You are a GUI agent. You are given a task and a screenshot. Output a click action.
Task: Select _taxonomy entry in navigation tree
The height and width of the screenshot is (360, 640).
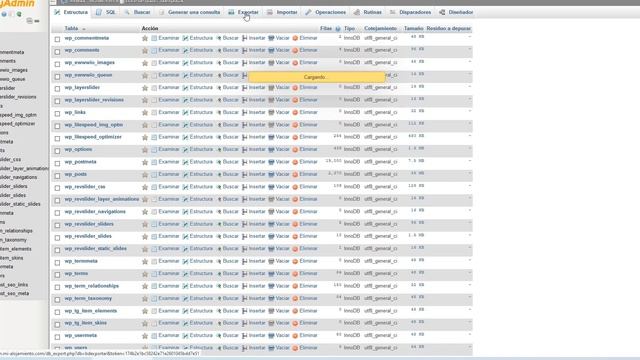13,240
